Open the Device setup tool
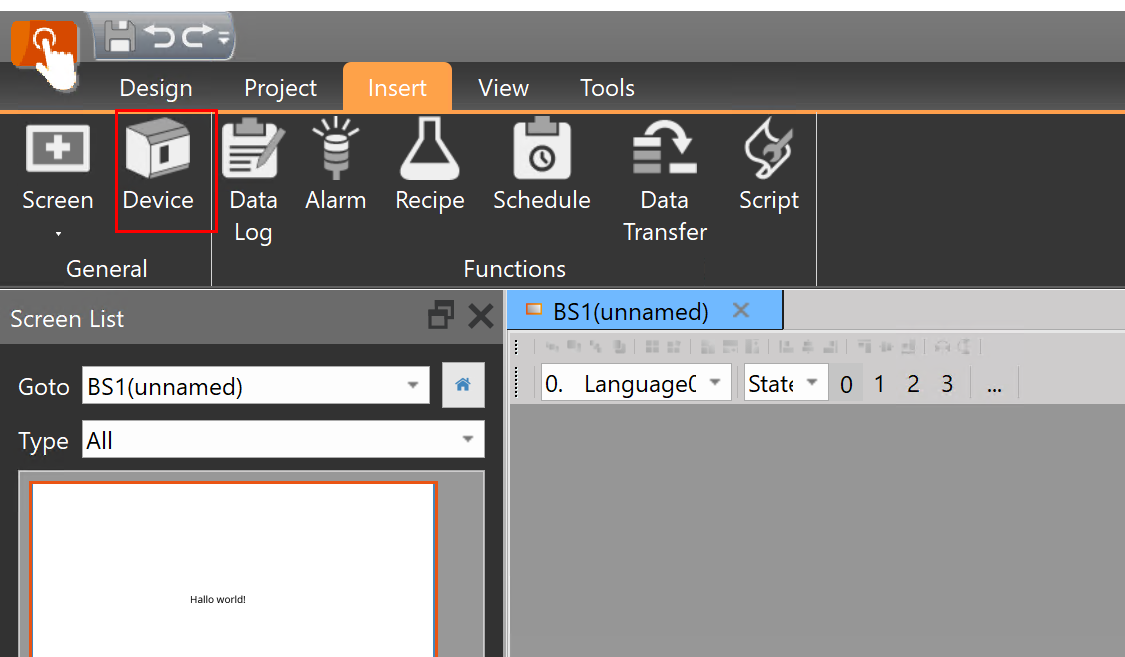Viewport: 1125px width, 657px height. click(x=158, y=168)
